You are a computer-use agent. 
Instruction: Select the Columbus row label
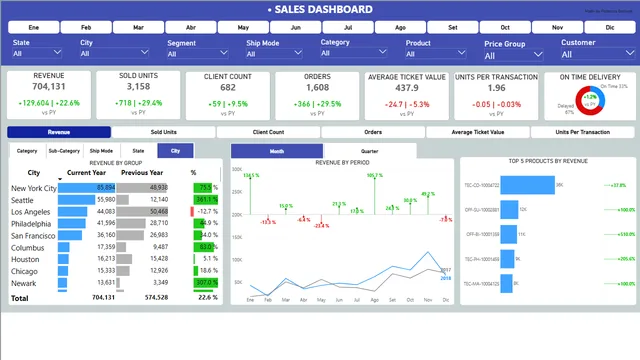pos(27,248)
